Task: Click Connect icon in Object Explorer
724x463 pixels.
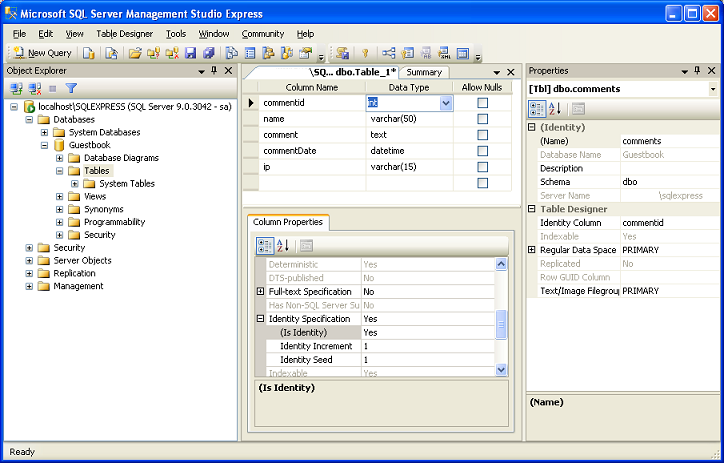Action: pos(17,88)
